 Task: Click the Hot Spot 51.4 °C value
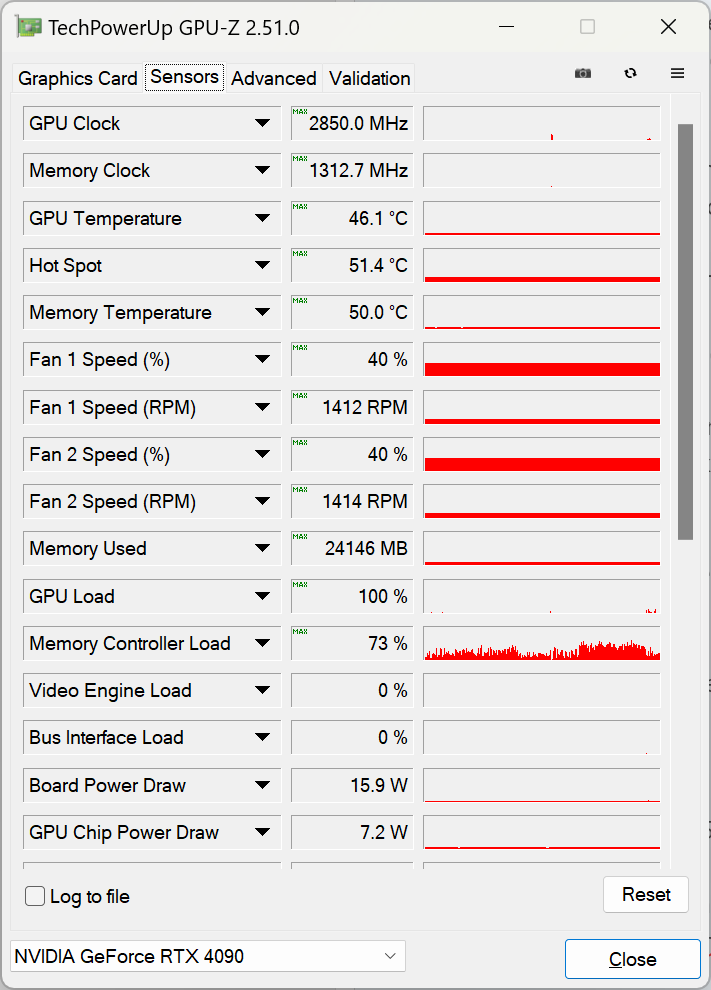tap(352, 265)
